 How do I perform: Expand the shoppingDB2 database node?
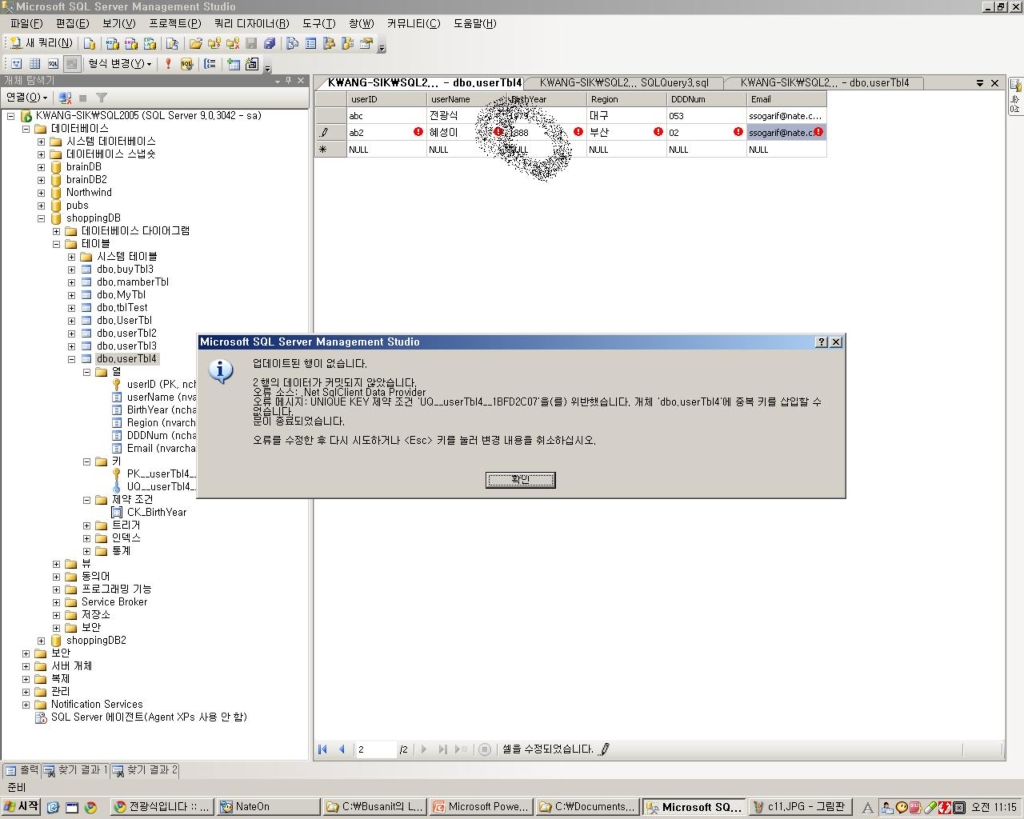[x=41, y=641]
